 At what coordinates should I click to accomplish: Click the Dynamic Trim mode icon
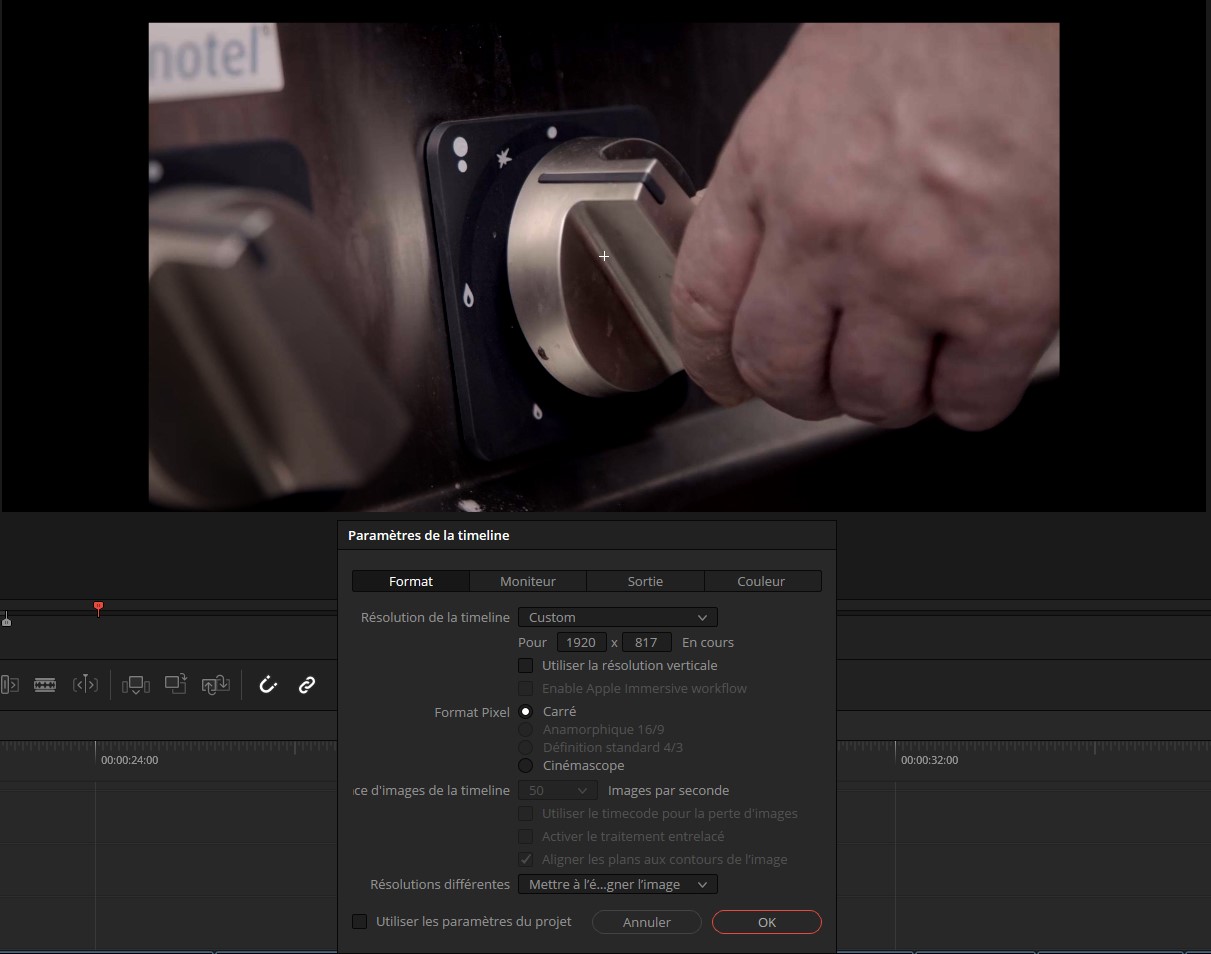coord(9,685)
